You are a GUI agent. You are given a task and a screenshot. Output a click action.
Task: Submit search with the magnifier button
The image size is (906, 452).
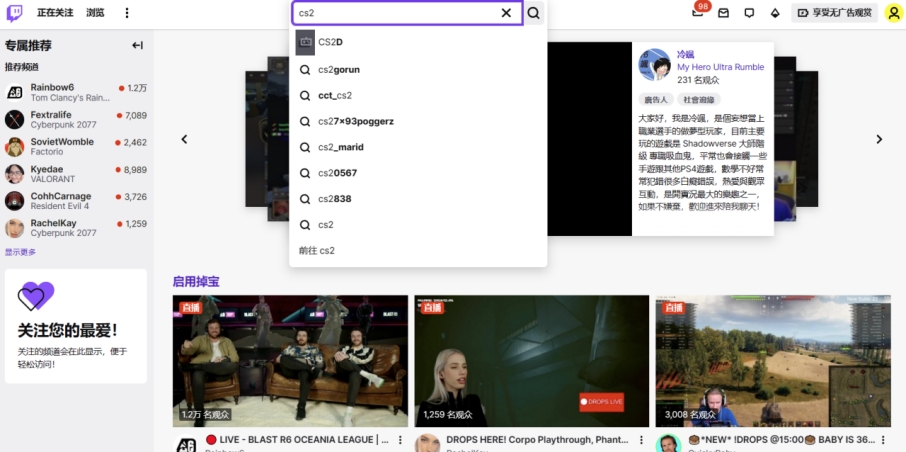[x=534, y=13]
